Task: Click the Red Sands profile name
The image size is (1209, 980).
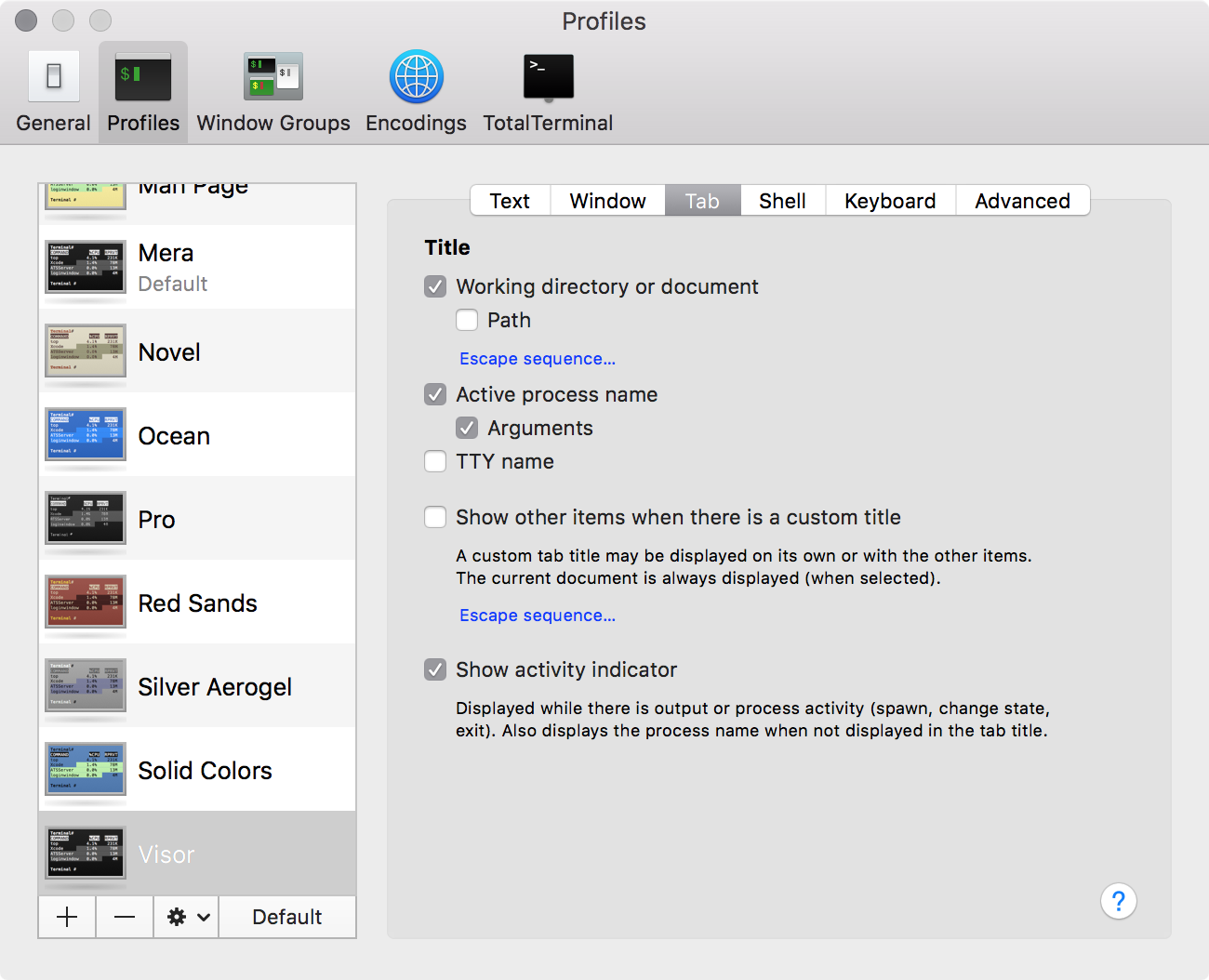Action: tap(197, 603)
